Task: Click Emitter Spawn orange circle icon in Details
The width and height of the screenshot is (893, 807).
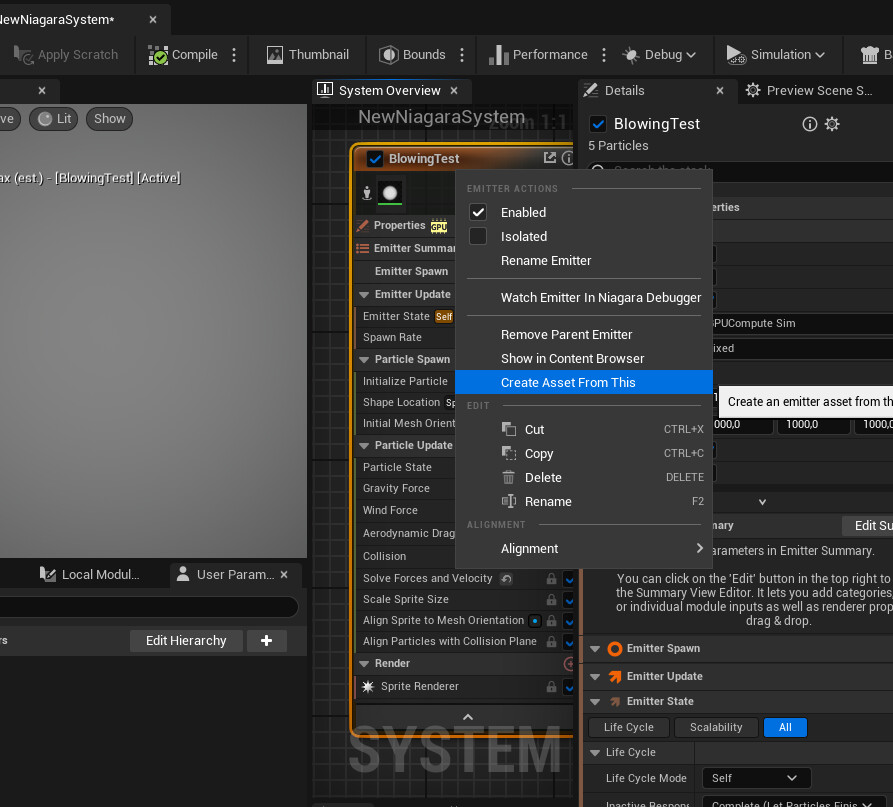Action: pyautogui.click(x=615, y=649)
